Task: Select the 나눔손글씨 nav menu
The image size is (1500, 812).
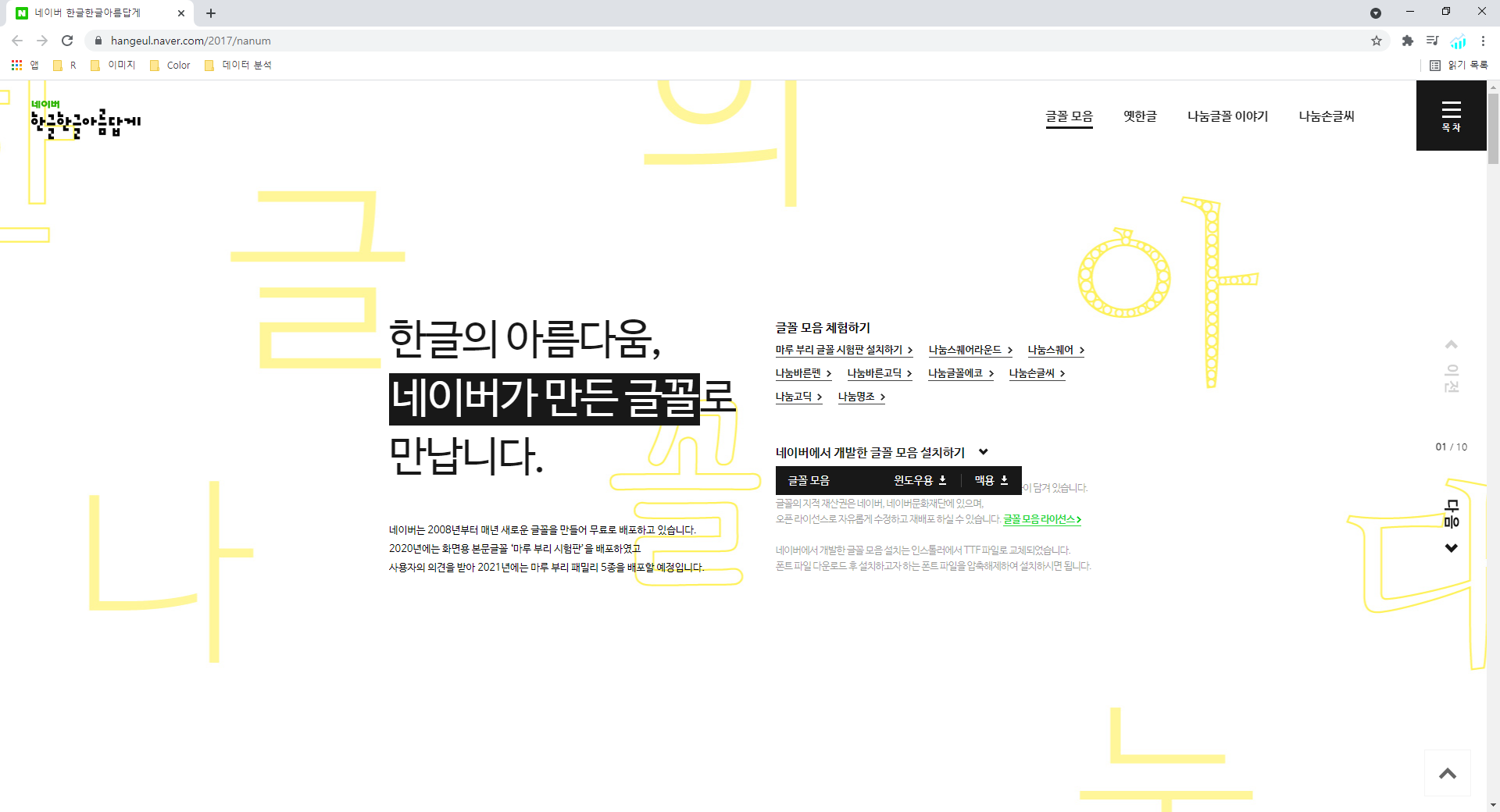Action: 1327,116
